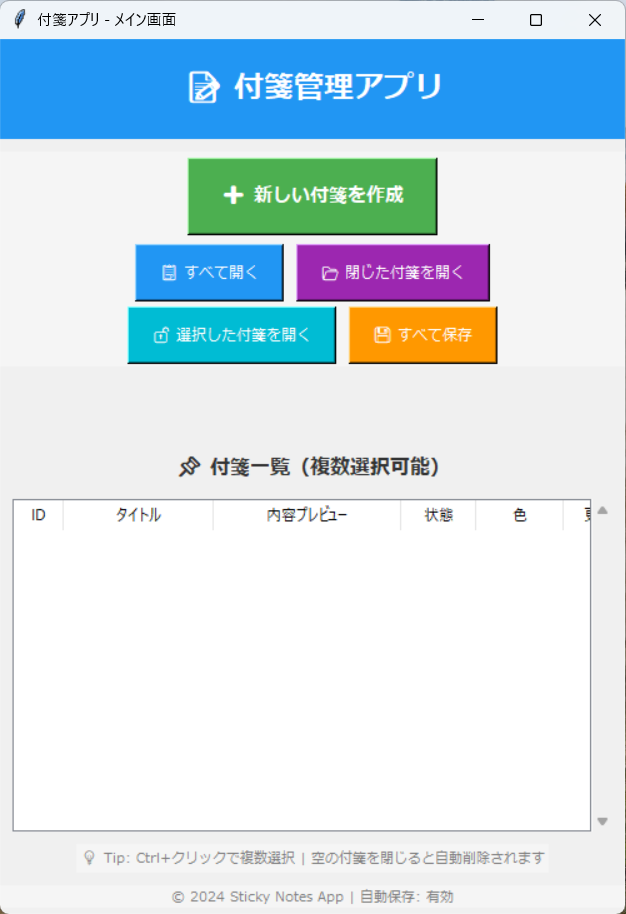Click the floppy disk icon on すべて保存
Viewport: 626px width, 914px height.
[x=382, y=335]
